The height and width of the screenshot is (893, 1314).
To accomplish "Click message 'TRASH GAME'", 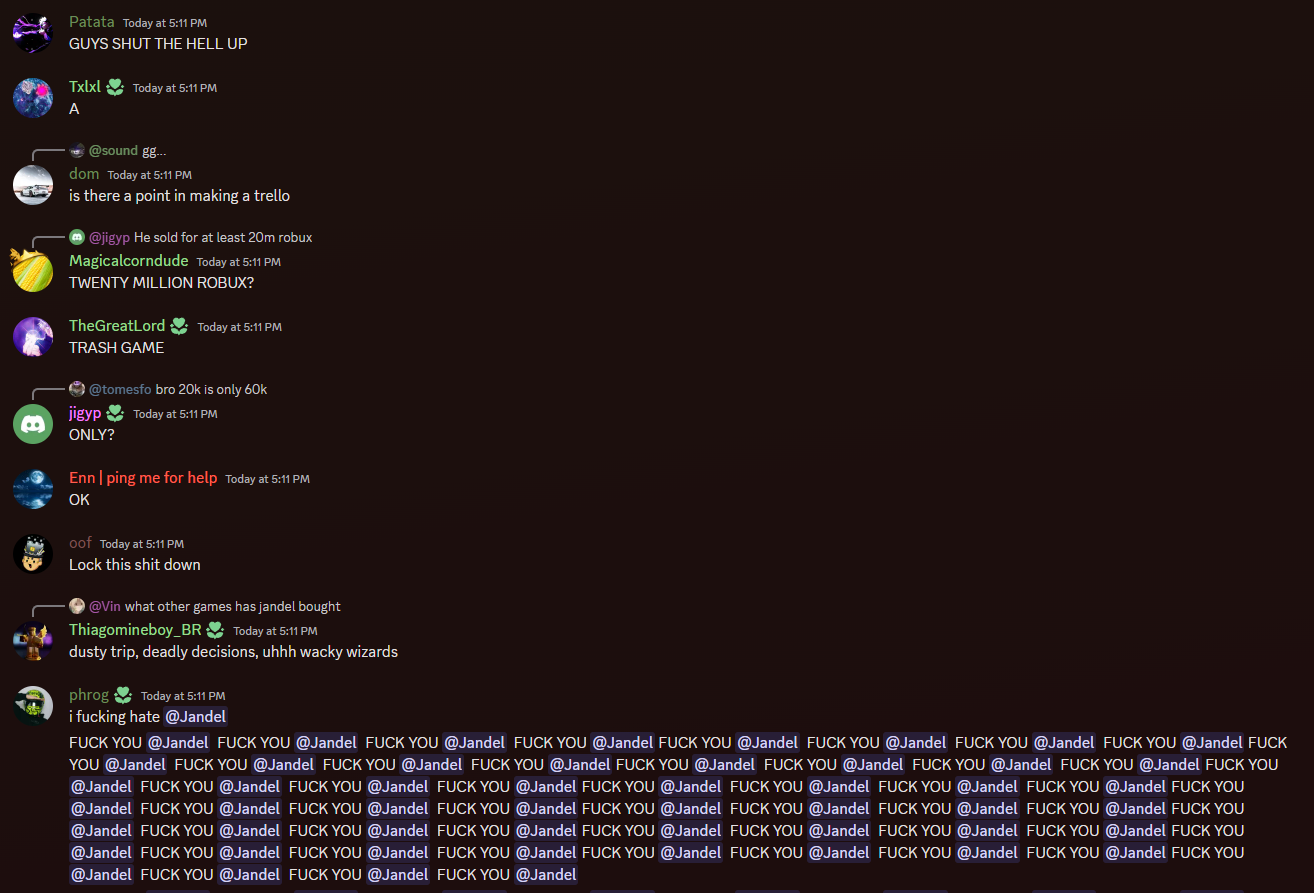I will (x=116, y=348).
